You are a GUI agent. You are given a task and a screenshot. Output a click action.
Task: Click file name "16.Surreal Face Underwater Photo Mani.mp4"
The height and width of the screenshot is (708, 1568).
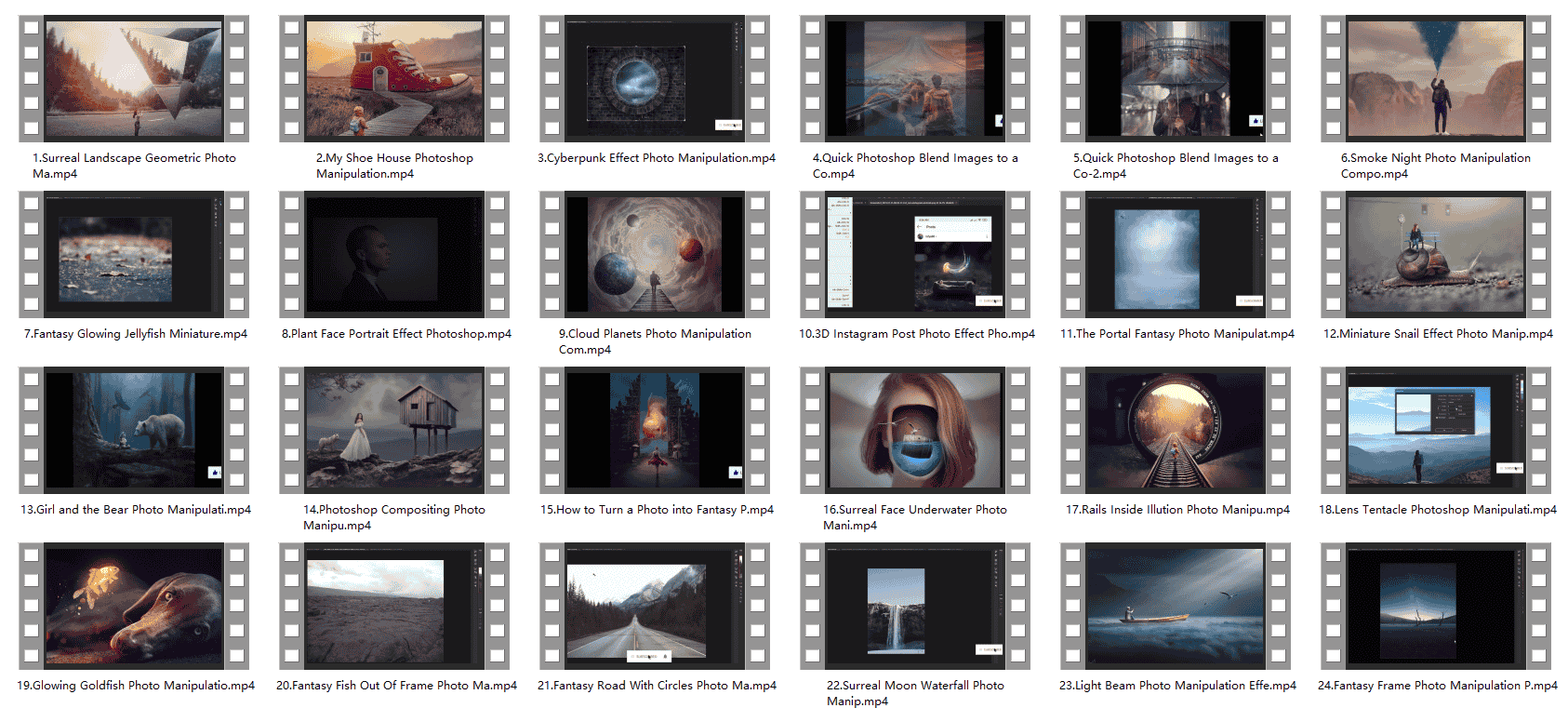(x=915, y=517)
